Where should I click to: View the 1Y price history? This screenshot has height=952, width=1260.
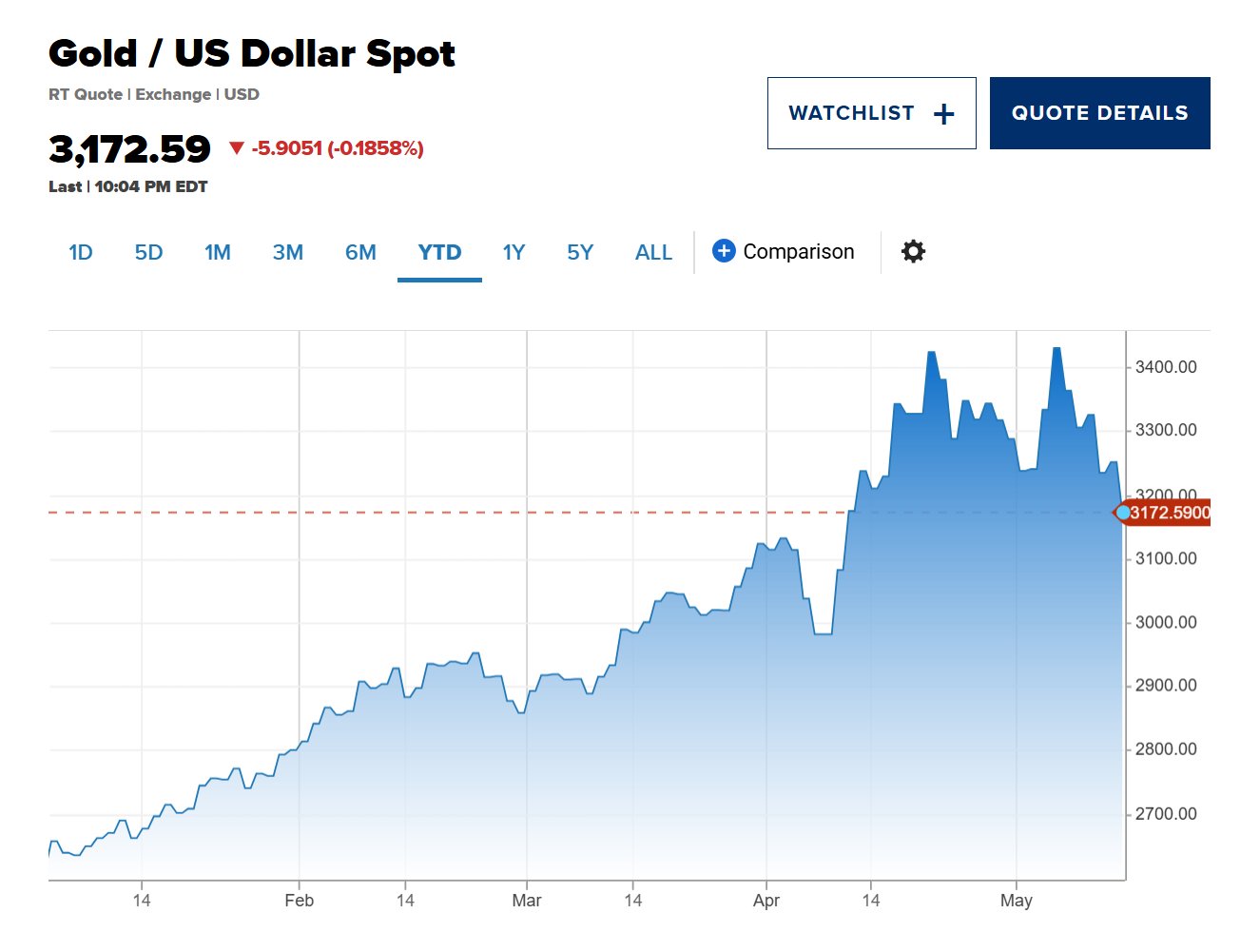[x=514, y=253]
